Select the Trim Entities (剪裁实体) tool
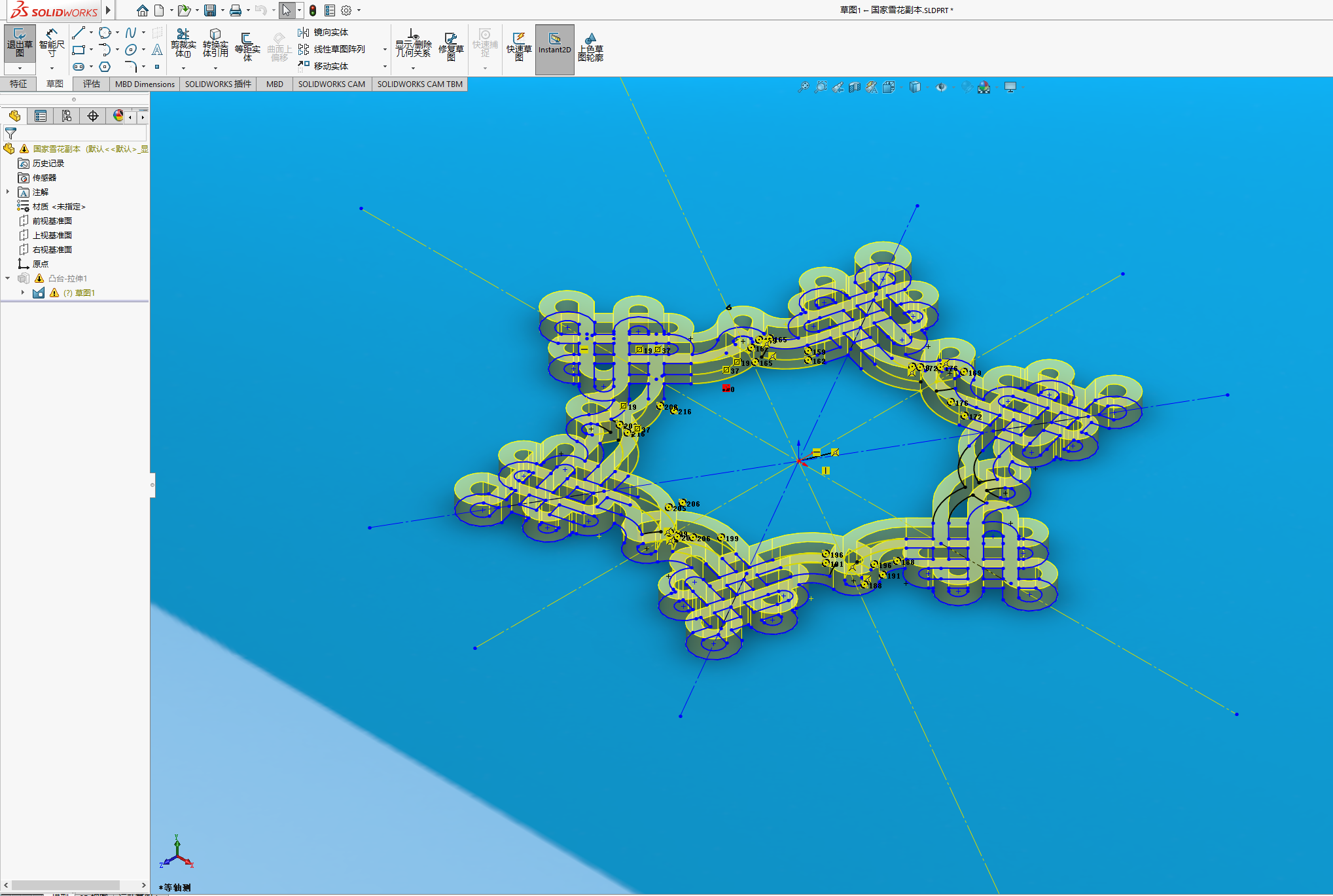 pyautogui.click(x=183, y=43)
